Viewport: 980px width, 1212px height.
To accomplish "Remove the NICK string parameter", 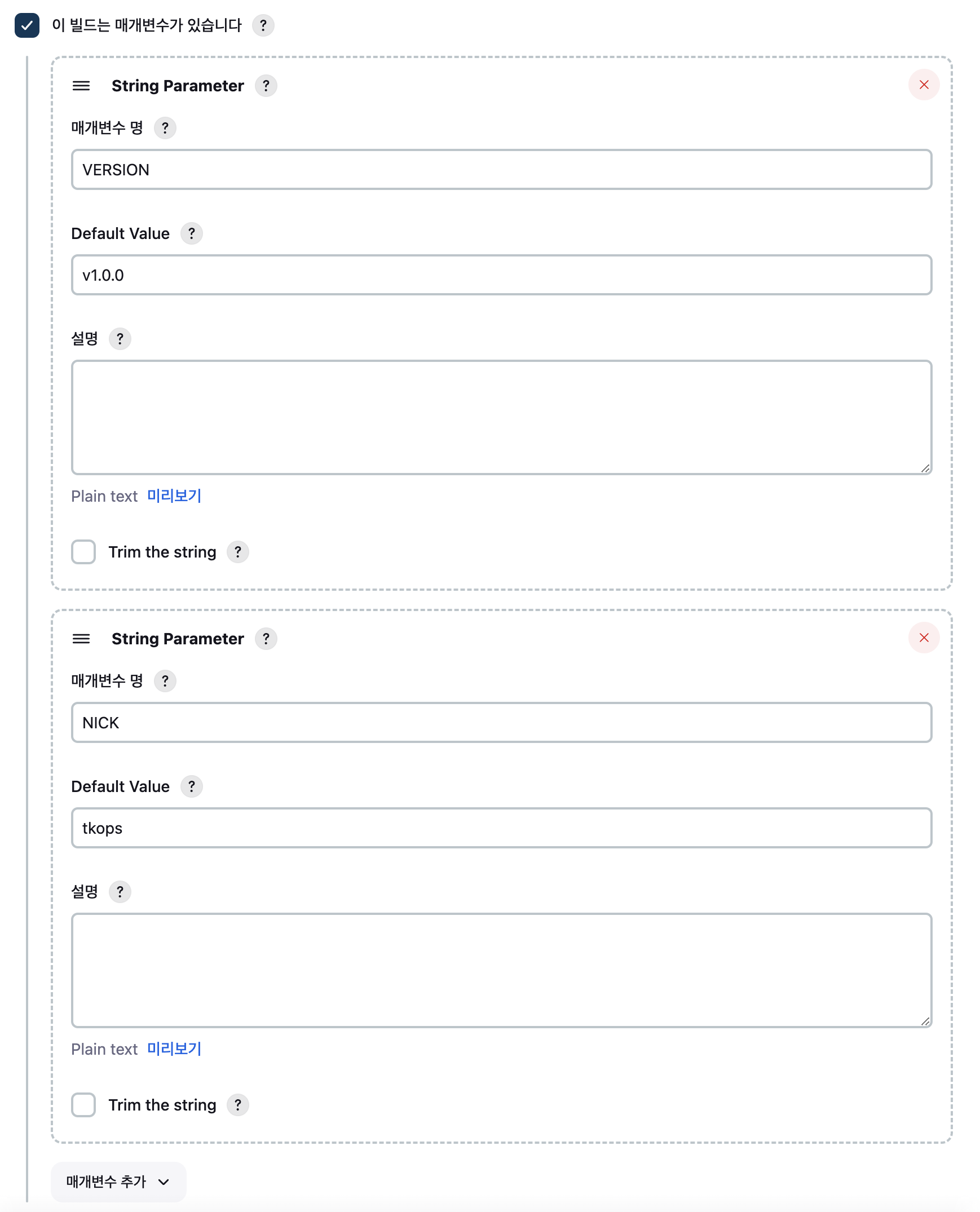I will pyautogui.click(x=924, y=638).
